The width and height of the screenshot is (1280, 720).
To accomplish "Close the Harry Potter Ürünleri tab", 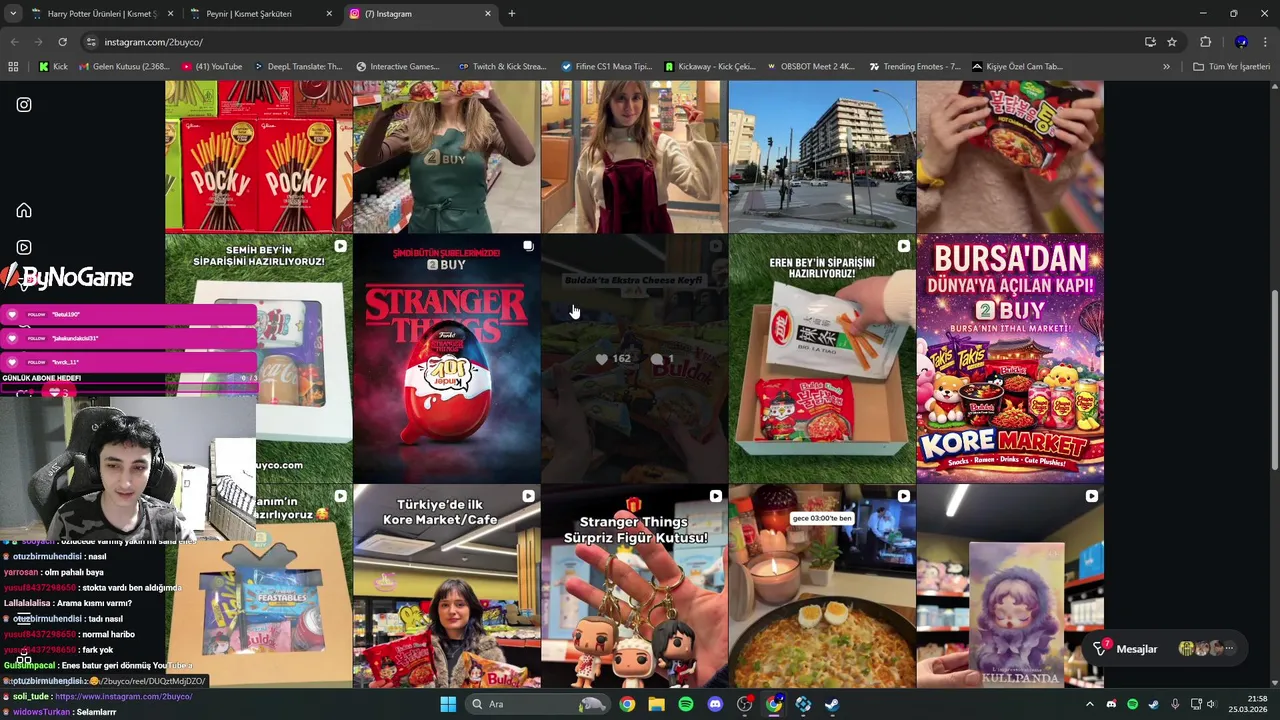I will [170, 14].
